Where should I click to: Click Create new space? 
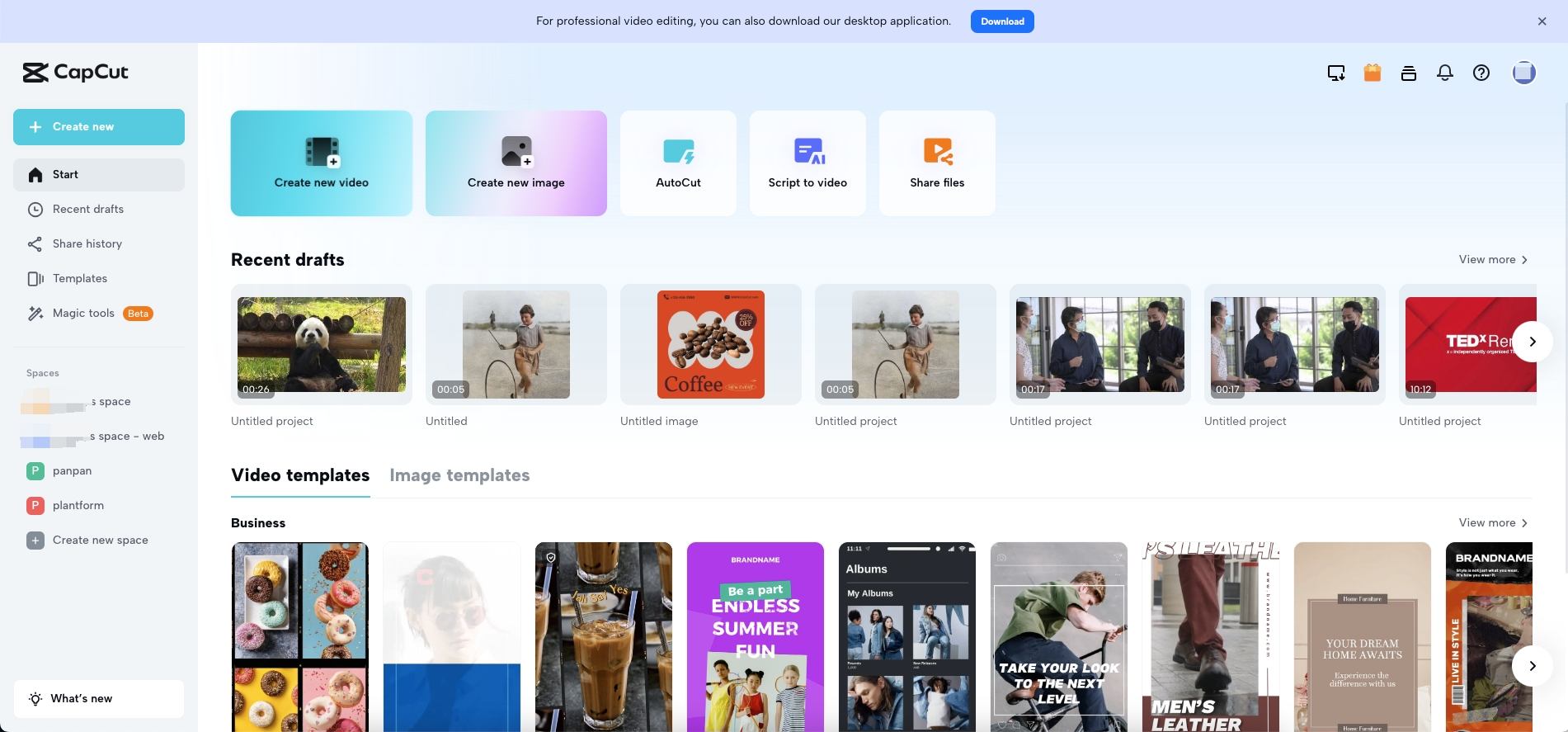tap(99, 541)
